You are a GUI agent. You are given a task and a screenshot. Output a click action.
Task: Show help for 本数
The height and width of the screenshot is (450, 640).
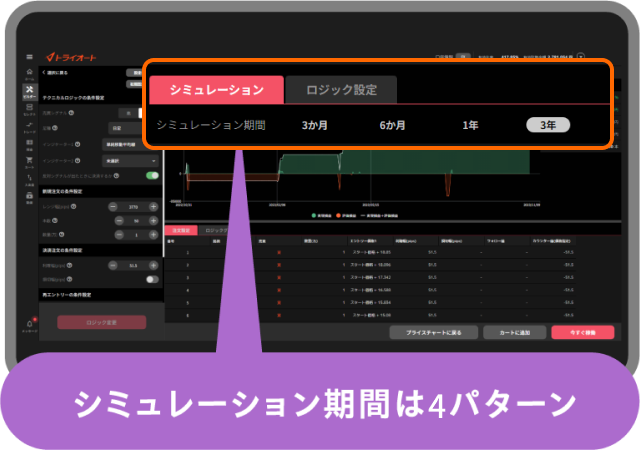click(55, 221)
